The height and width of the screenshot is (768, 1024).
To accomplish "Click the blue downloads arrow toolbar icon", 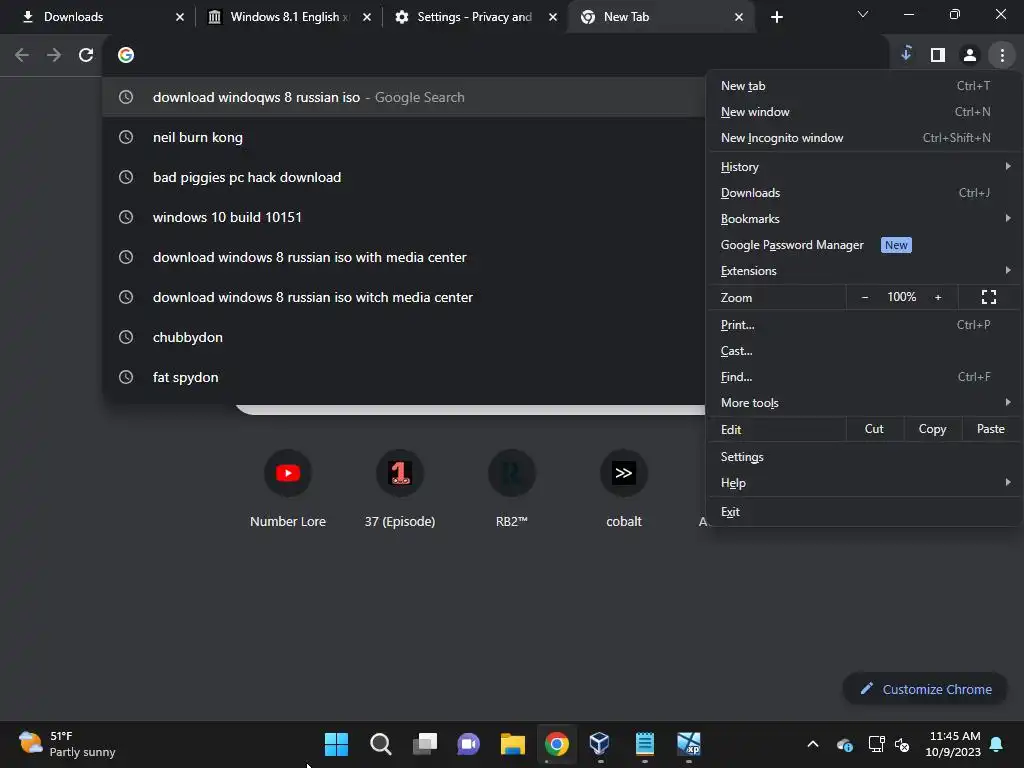I will coord(906,54).
